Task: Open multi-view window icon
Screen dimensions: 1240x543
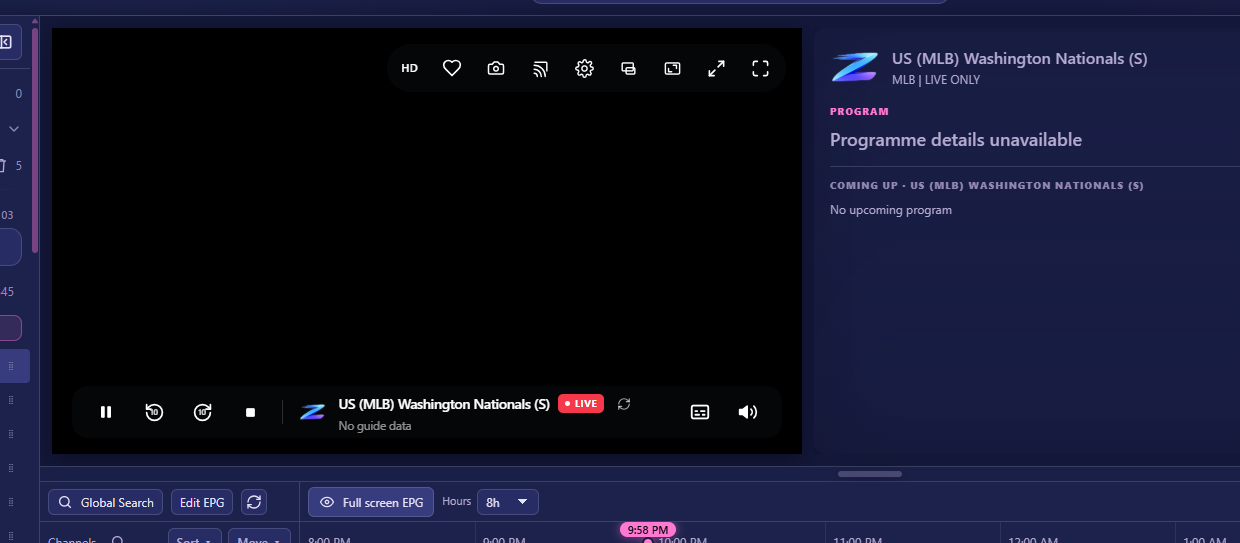Action: pos(628,69)
